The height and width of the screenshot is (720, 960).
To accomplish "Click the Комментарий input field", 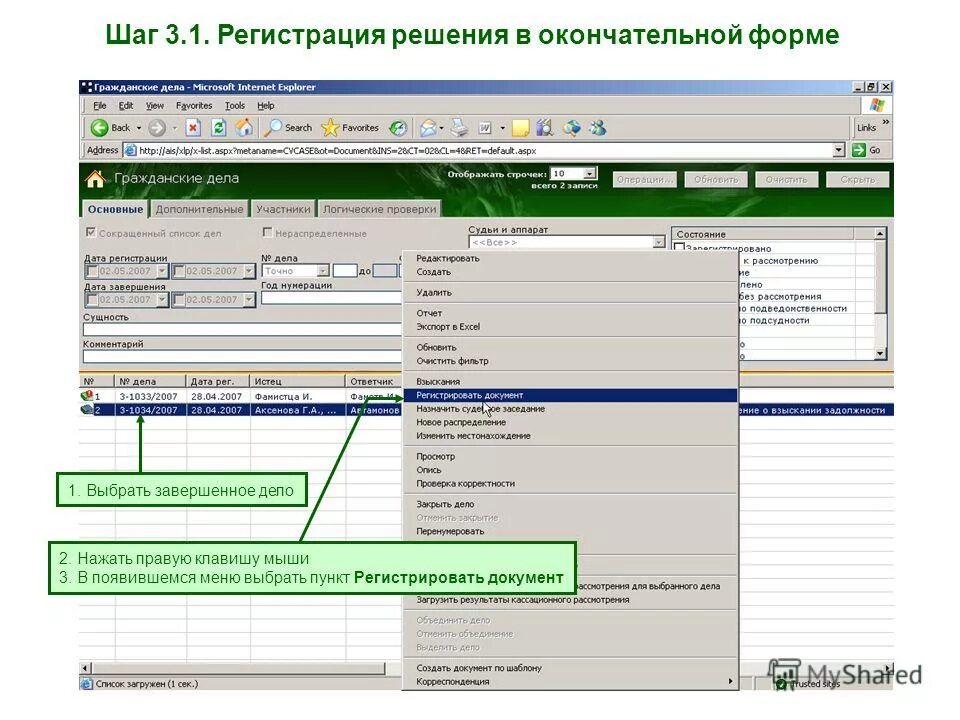I will pos(242,356).
